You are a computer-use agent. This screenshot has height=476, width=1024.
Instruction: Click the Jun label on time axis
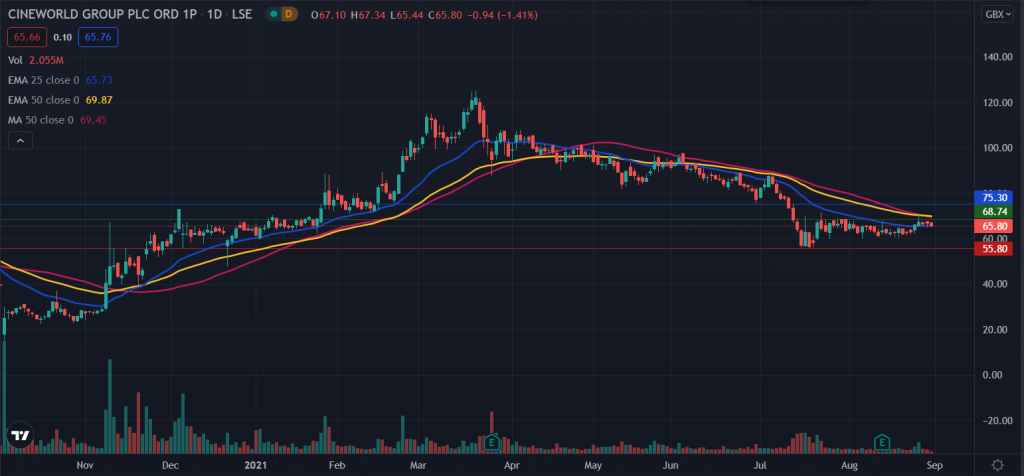pos(670,466)
